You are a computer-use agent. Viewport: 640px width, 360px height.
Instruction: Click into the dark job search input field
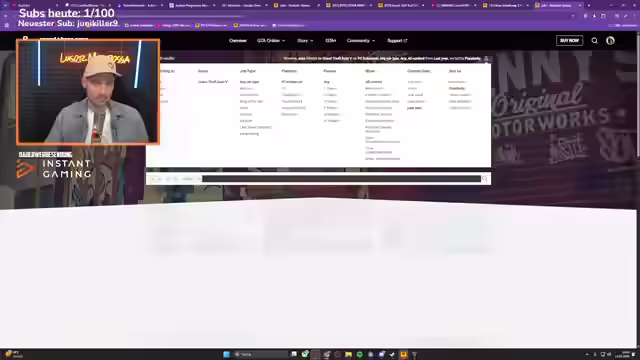(341, 179)
